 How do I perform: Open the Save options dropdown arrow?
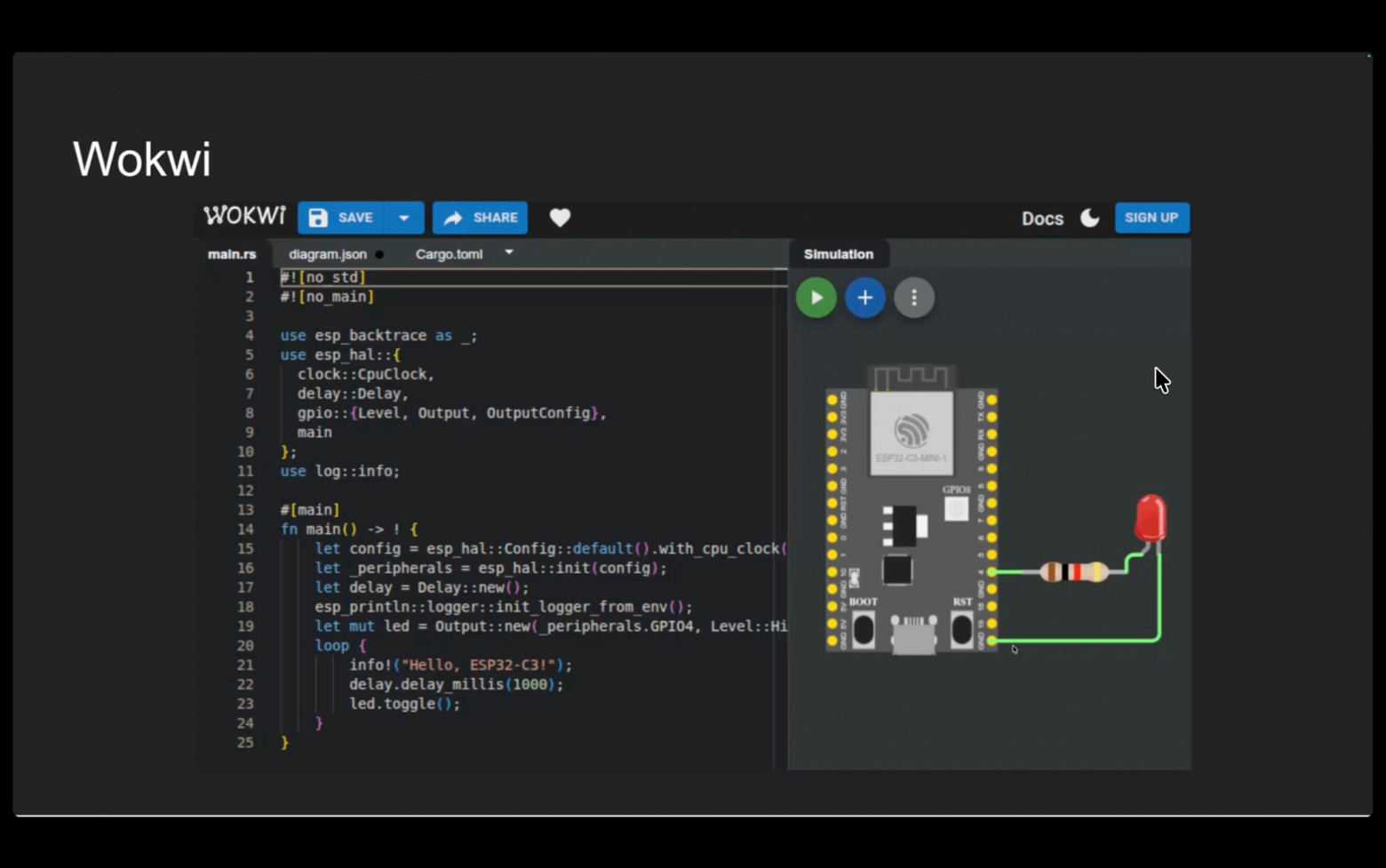pyautogui.click(x=404, y=218)
